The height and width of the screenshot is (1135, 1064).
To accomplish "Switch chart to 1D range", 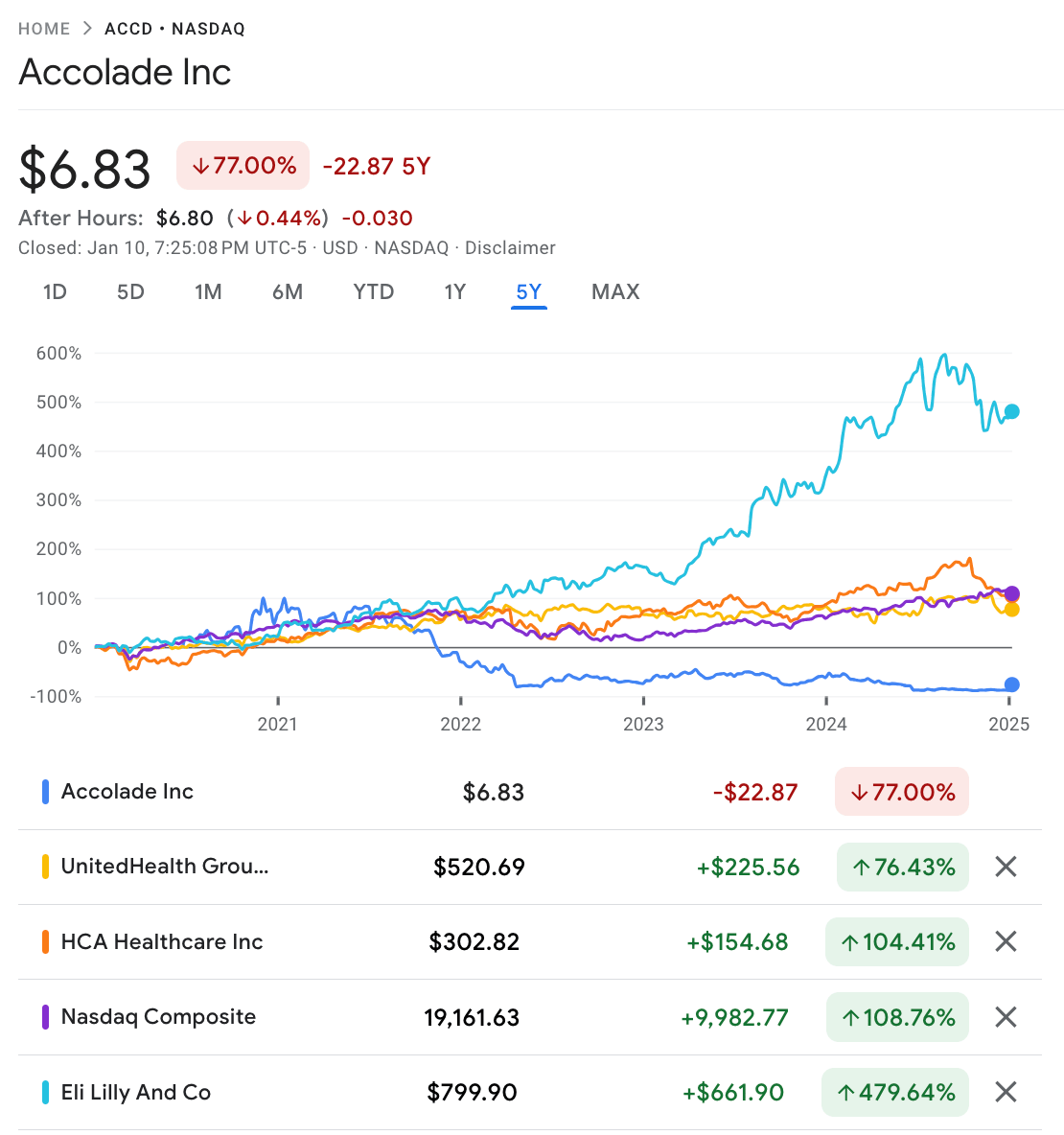I will [x=55, y=291].
